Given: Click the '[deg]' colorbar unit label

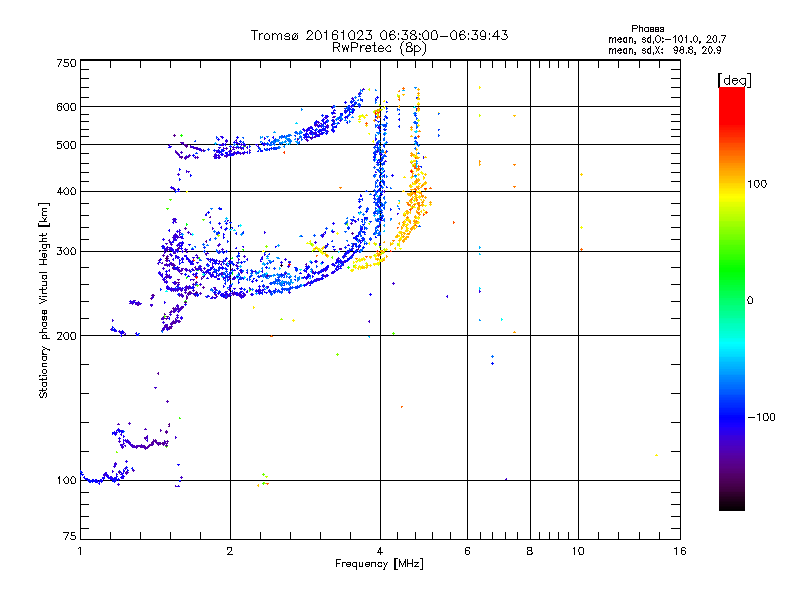Looking at the screenshot, I should pos(734,80).
